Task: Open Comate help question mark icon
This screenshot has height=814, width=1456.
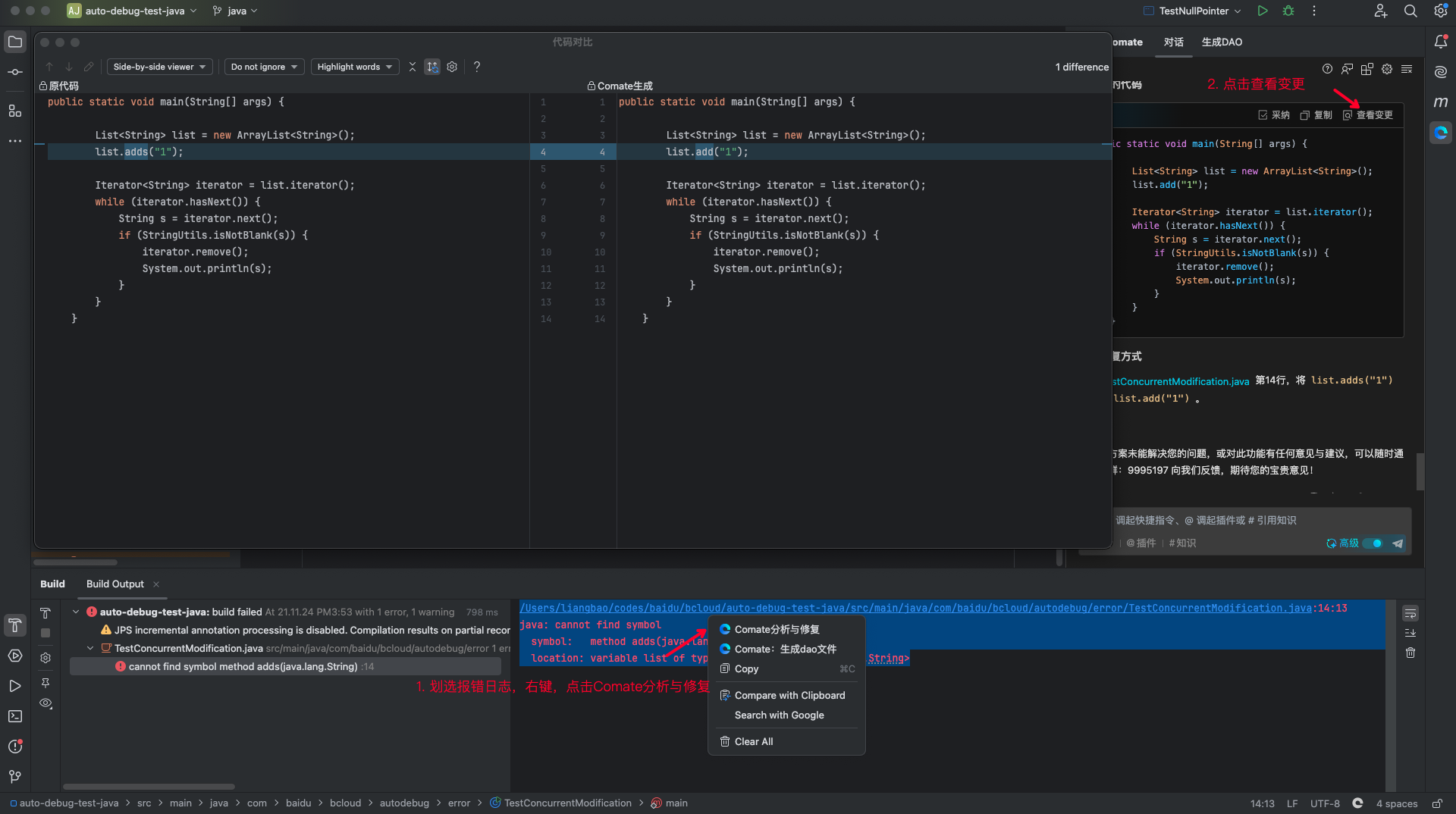Action: pyautogui.click(x=1327, y=69)
